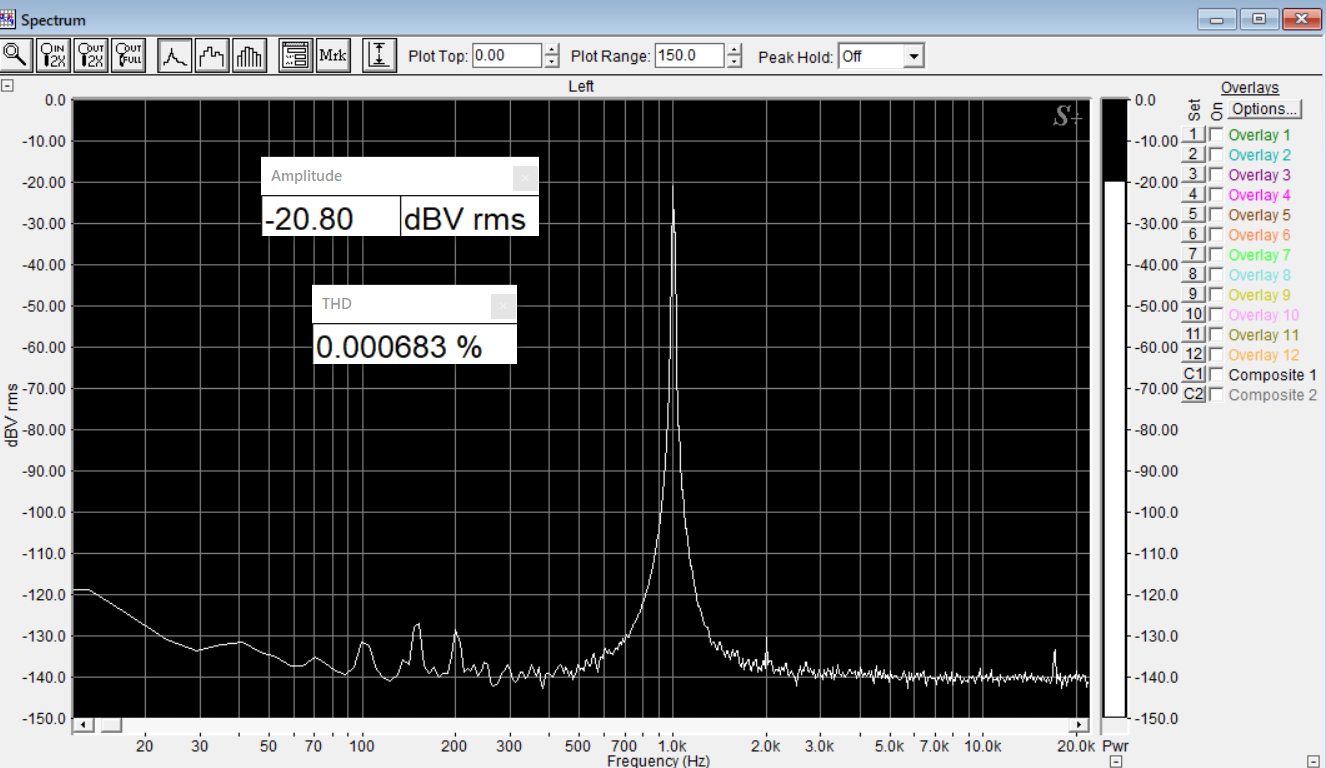The width and height of the screenshot is (1326, 768).
Task: Click Set button 8 for Overlay 8
Action: (1193, 275)
